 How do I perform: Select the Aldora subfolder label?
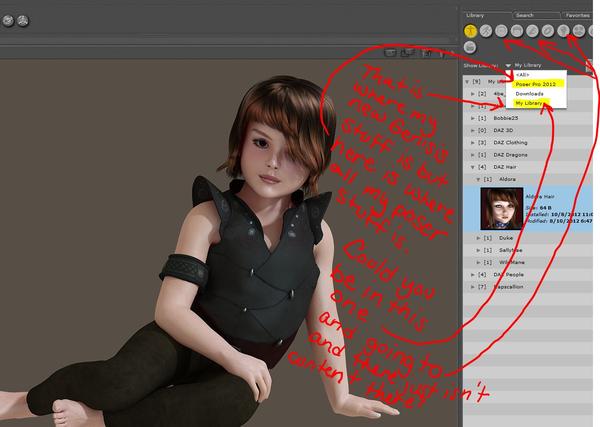click(507, 179)
